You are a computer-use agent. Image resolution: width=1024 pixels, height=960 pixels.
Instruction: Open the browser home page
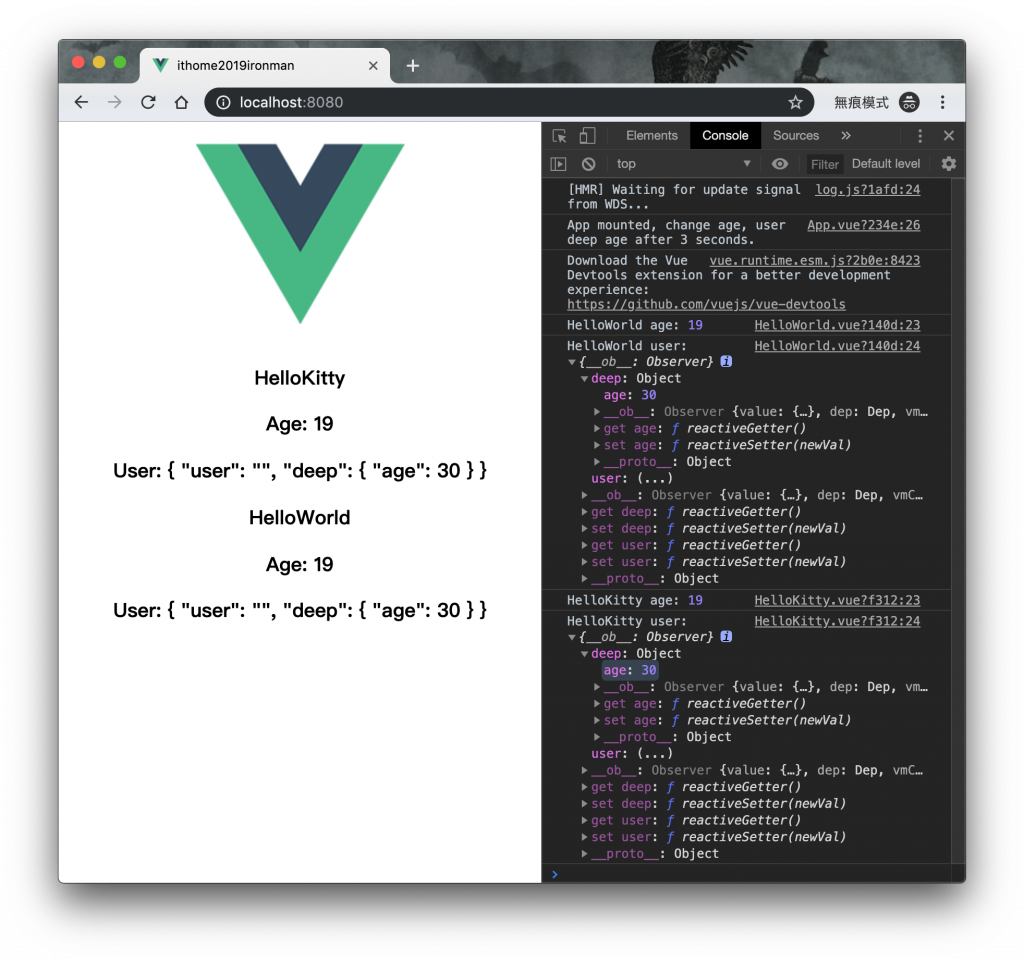point(182,103)
